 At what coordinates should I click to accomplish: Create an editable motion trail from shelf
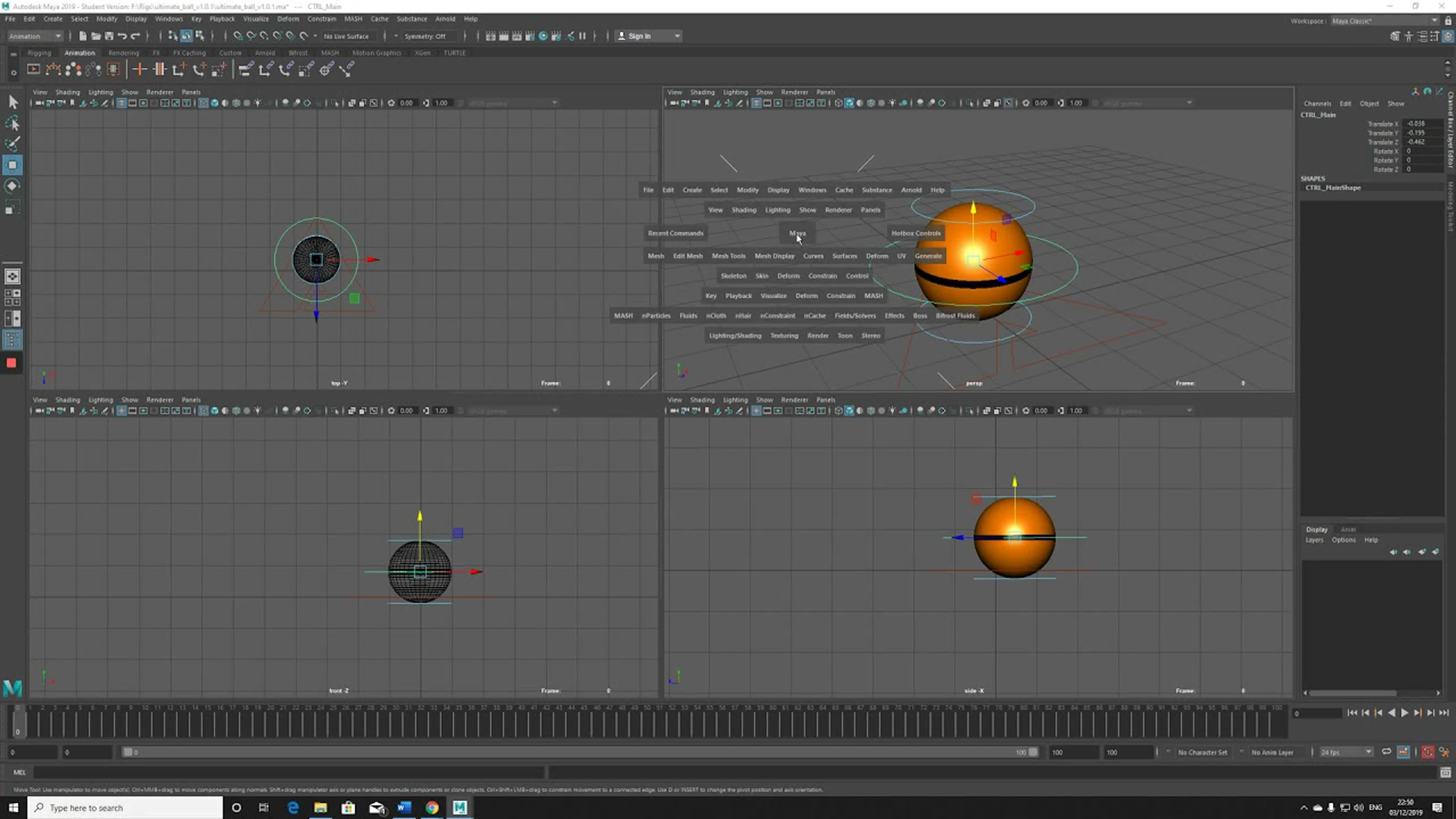pyautogui.click(x=53, y=70)
